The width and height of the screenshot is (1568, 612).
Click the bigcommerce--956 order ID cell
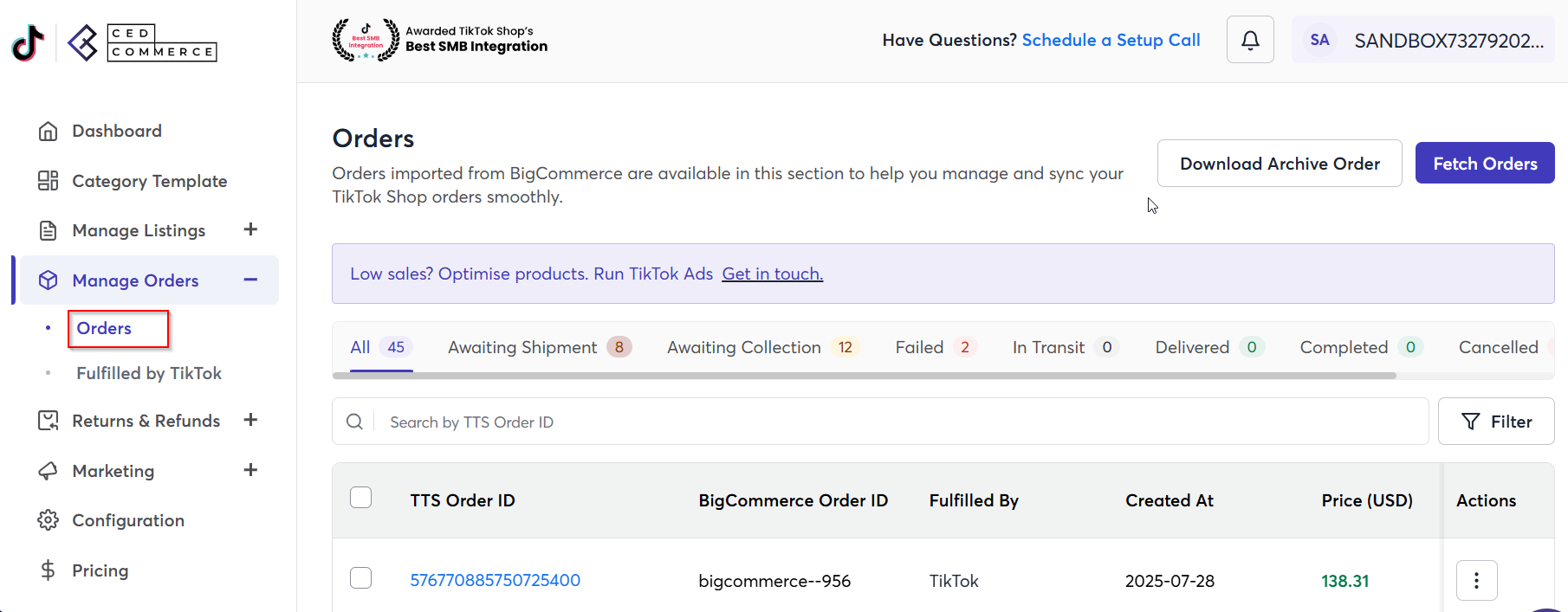[774, 581]
